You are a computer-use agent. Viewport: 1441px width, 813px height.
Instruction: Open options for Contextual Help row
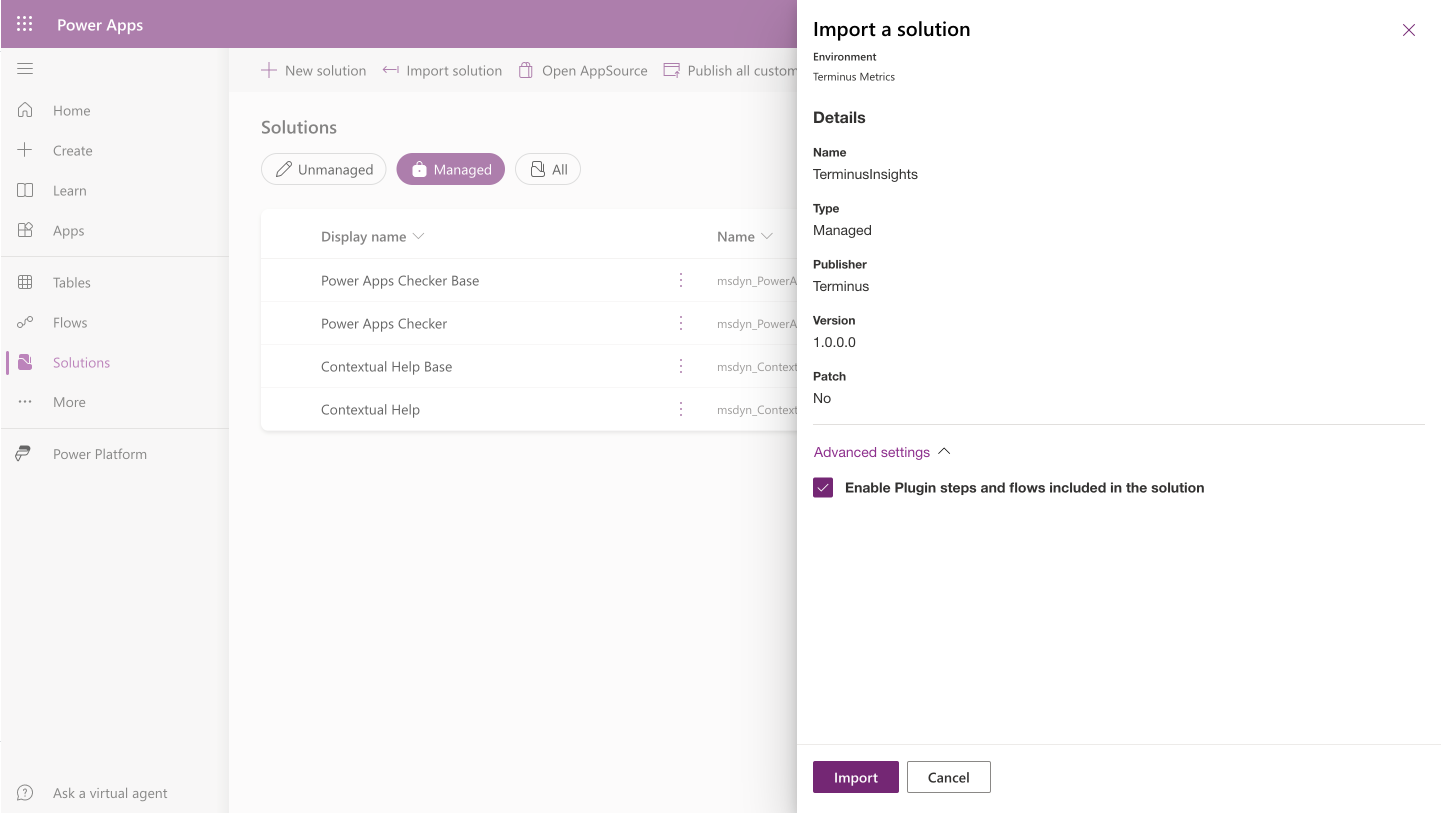pos(681,409)
